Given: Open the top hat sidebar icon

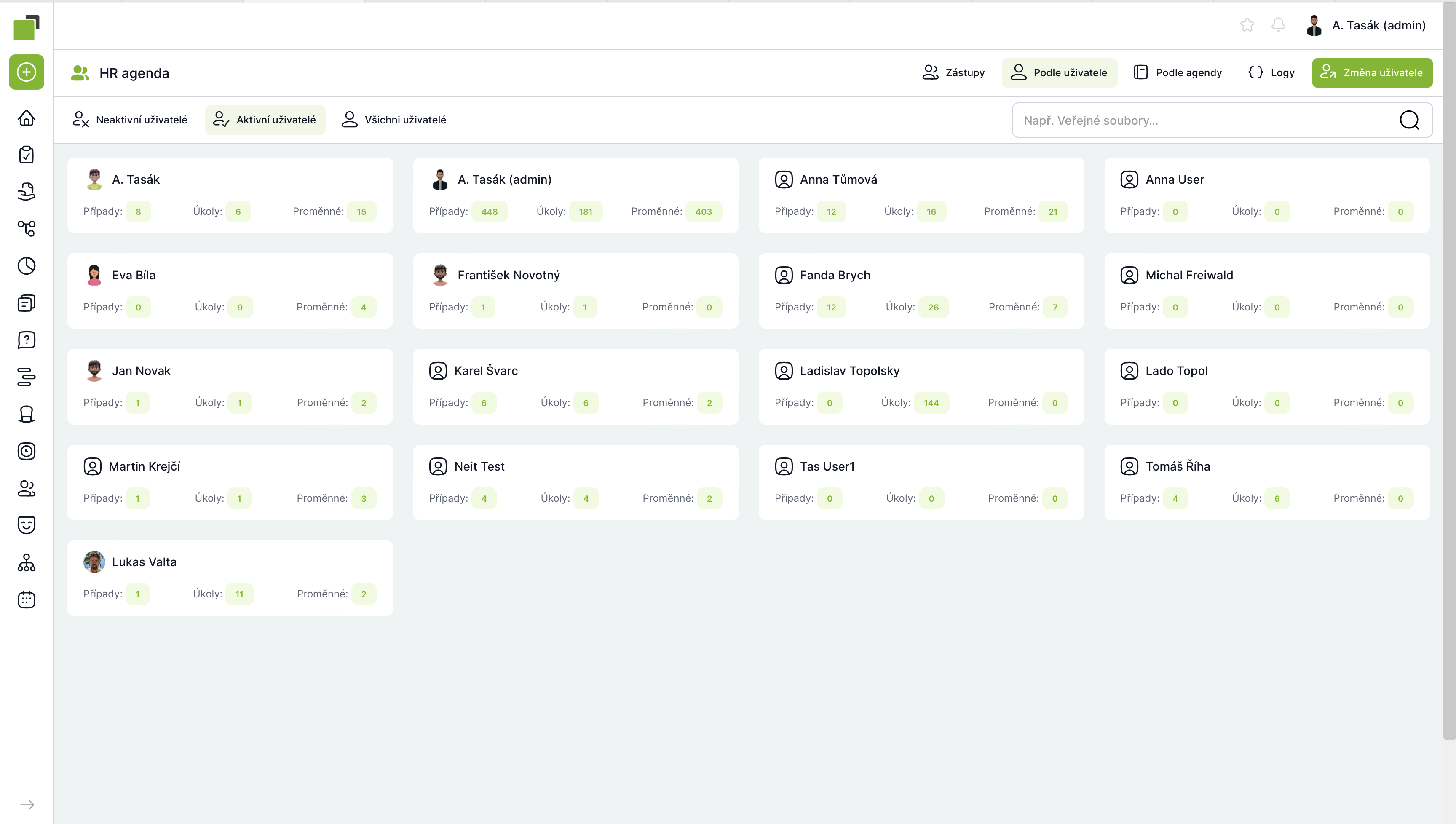Looking at the screenshot, I should [26, 414].
